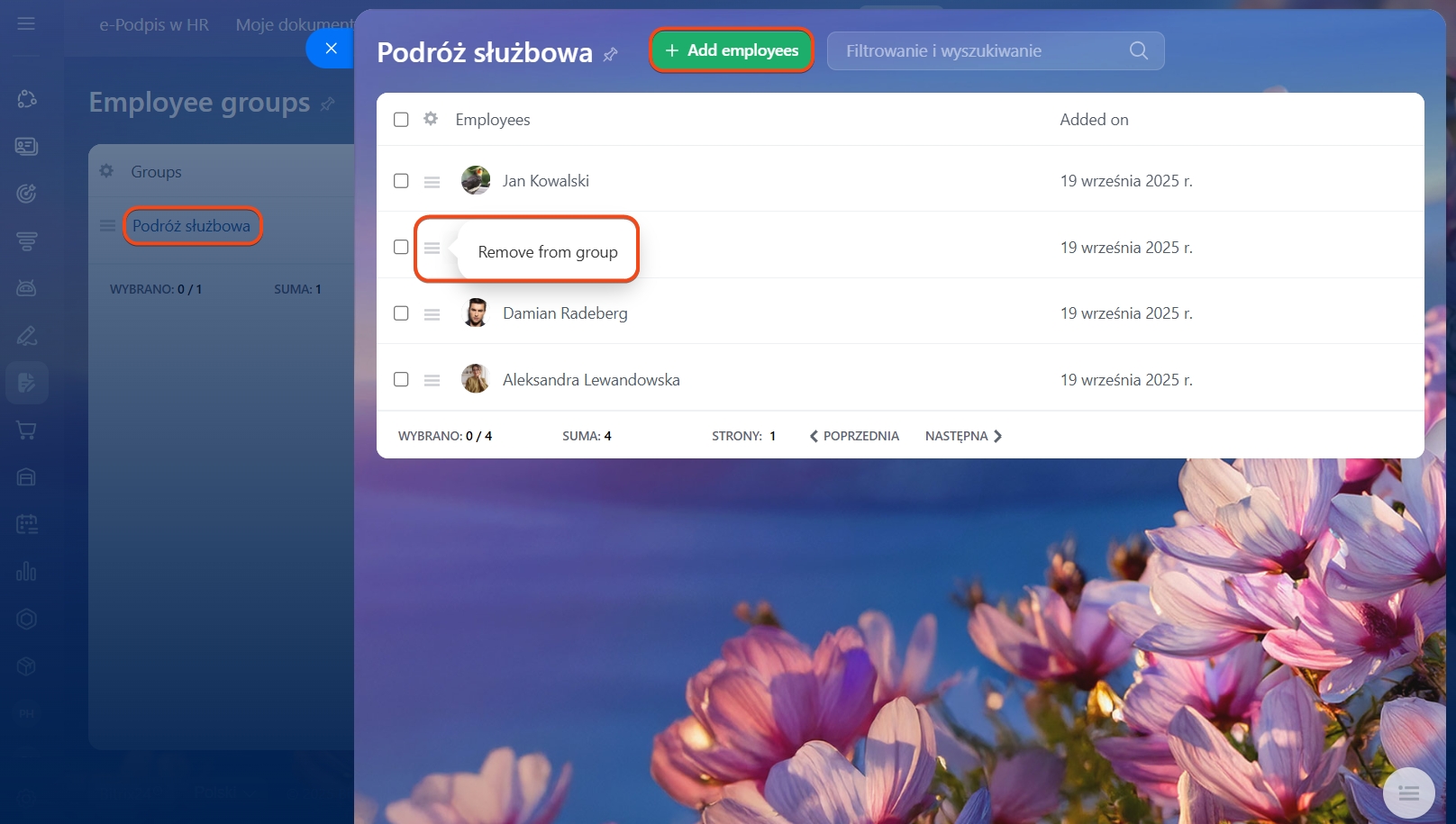Check the box for Jan Kowalski

[x=401, y=181]
